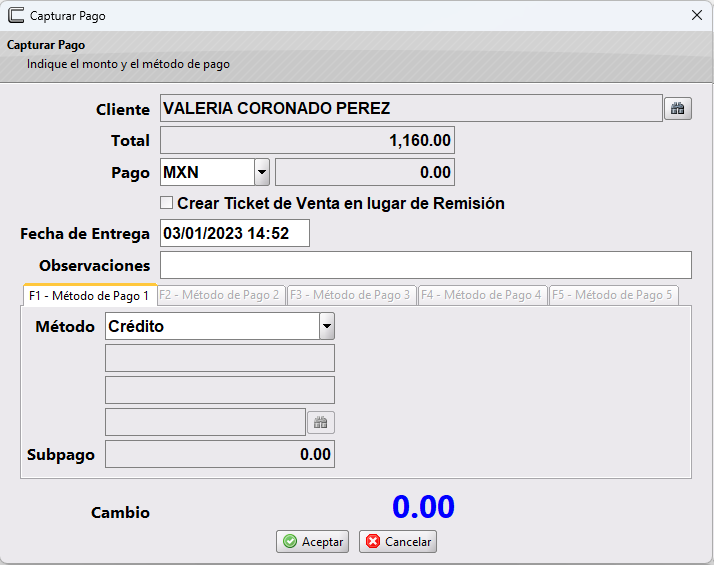
Task: Click the Cliente name field
Action: [x=411, y=108]
